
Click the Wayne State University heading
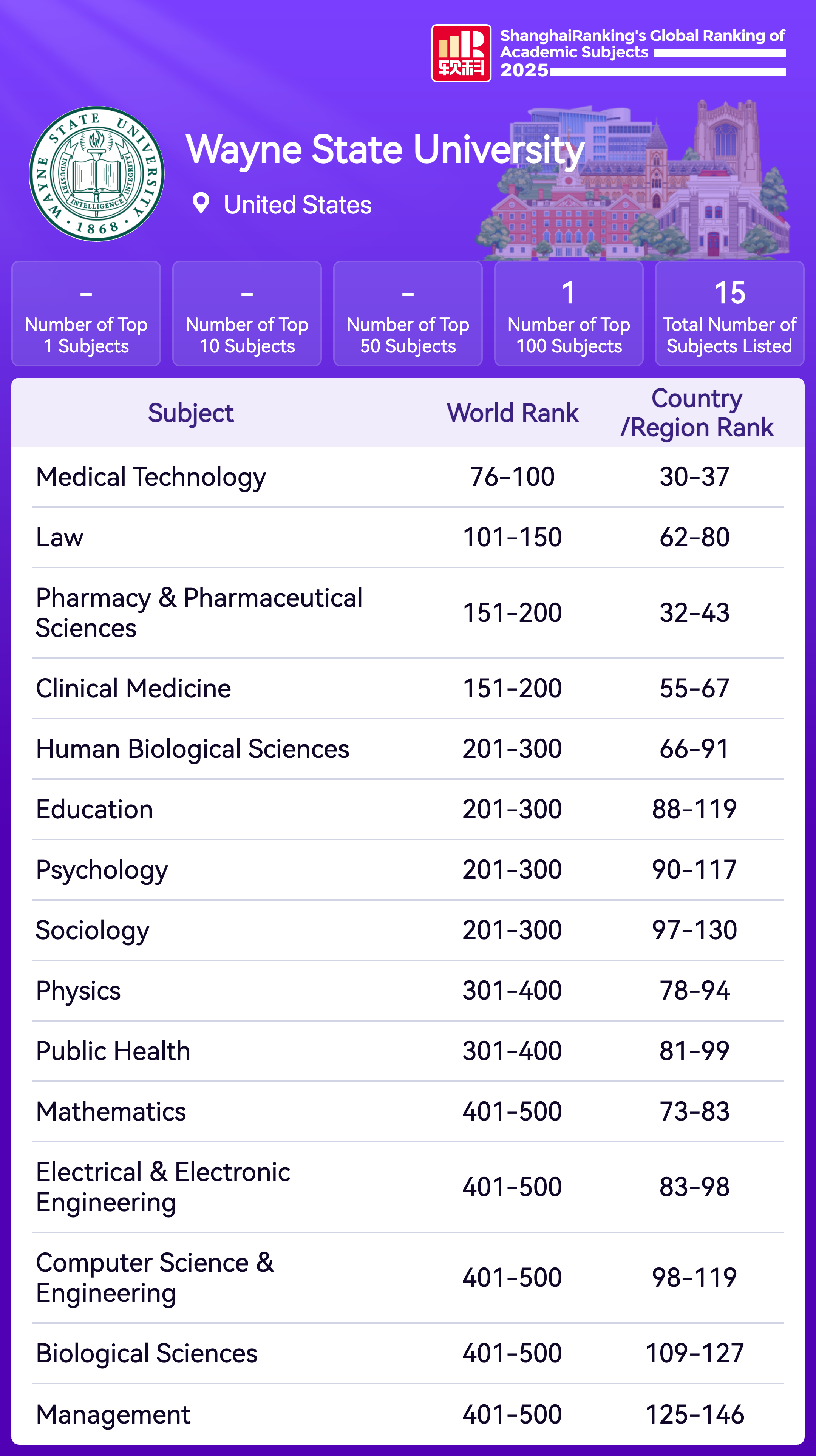coord(384,150)
